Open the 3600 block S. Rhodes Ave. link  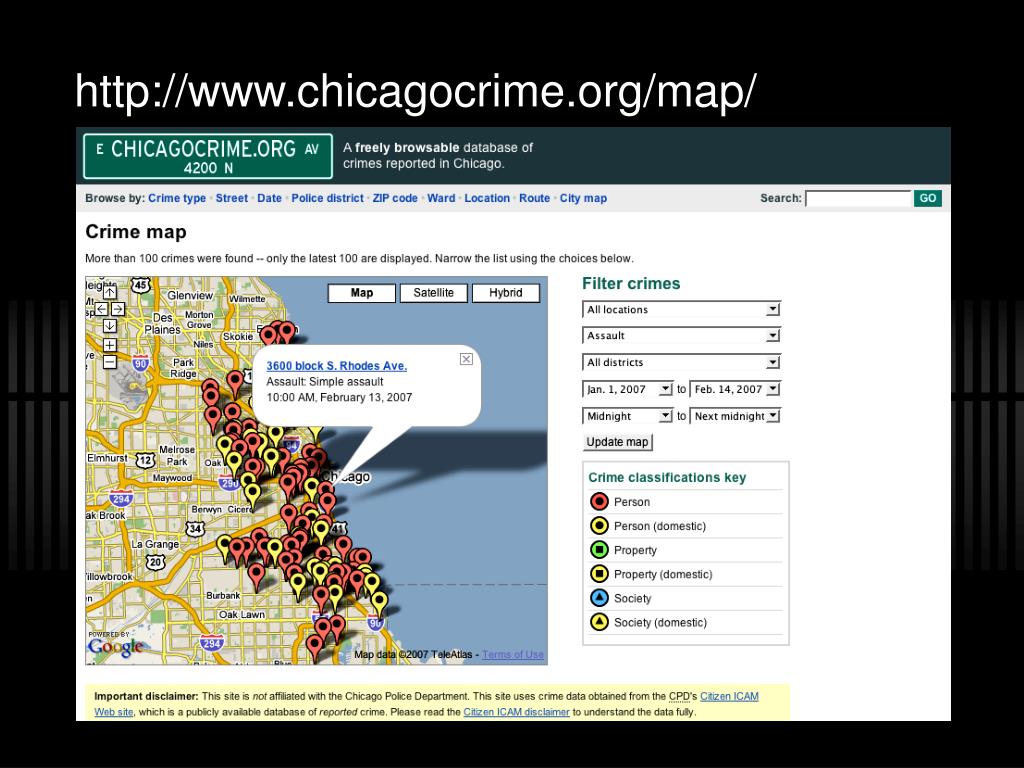pyautogui.click(x=336, y=366)
